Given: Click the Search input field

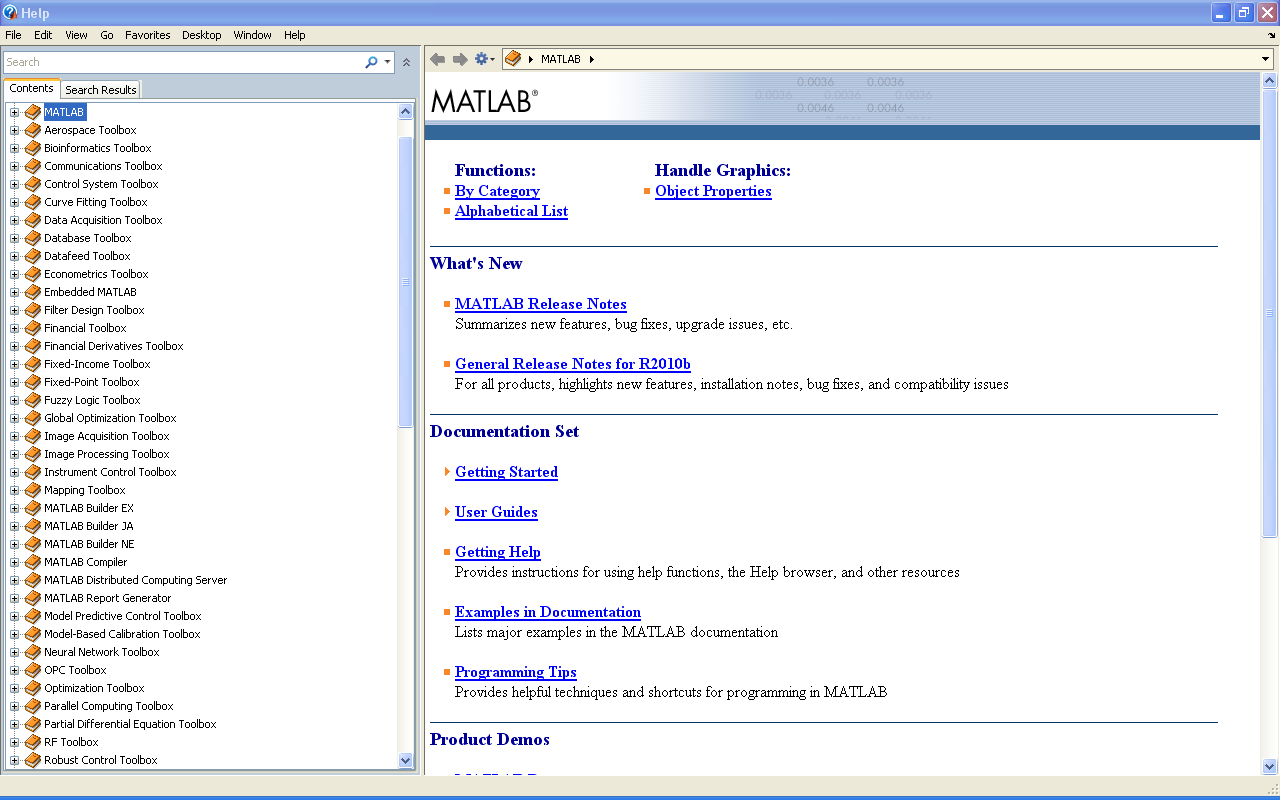Looking at the screenshot, I should pos(183,62).
